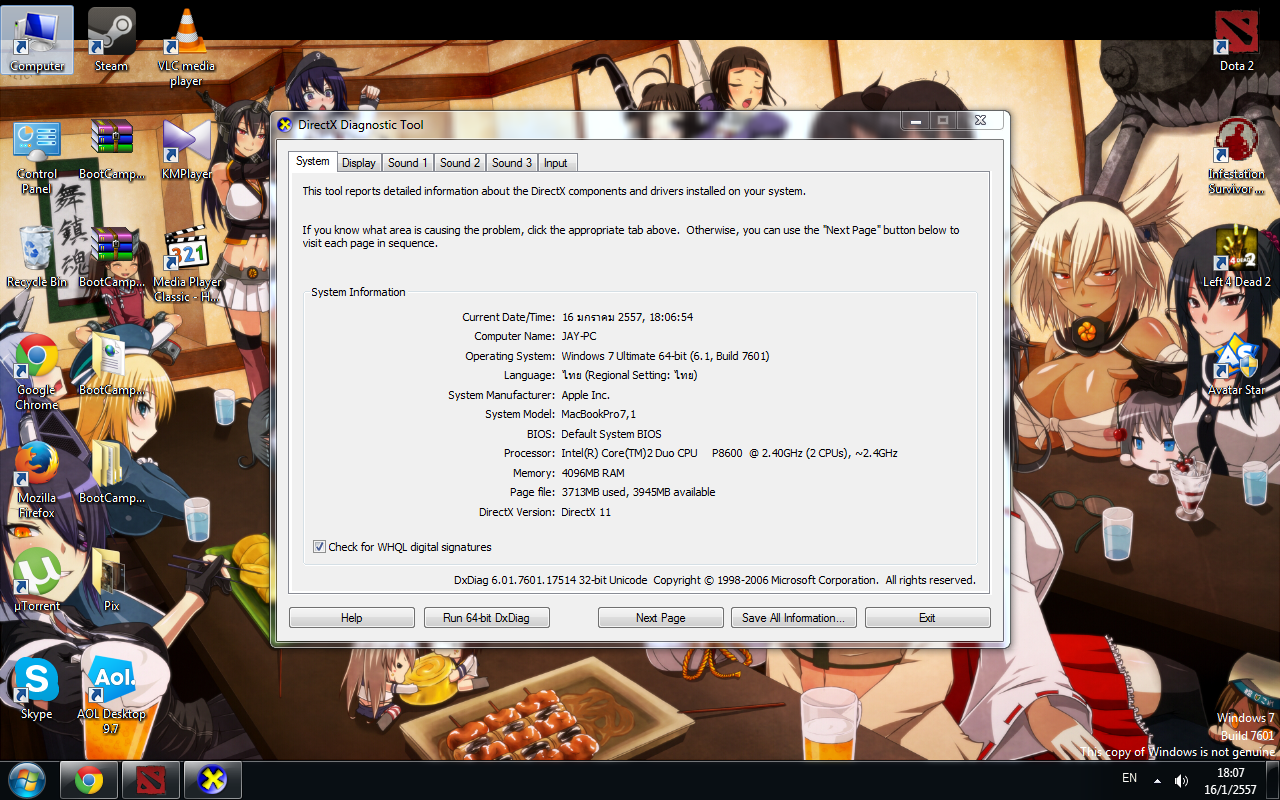Launch the Dota 2 desktop shortcut
1280x800 pixels.
1237,41
